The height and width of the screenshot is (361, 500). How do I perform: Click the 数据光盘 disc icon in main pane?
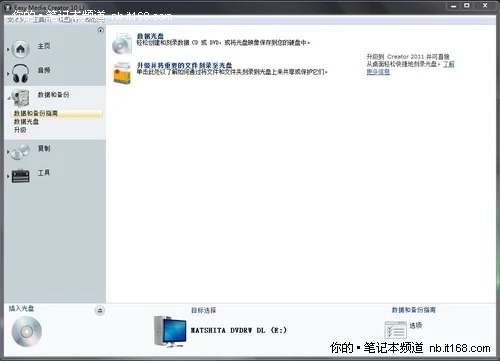tap(122, 44)
